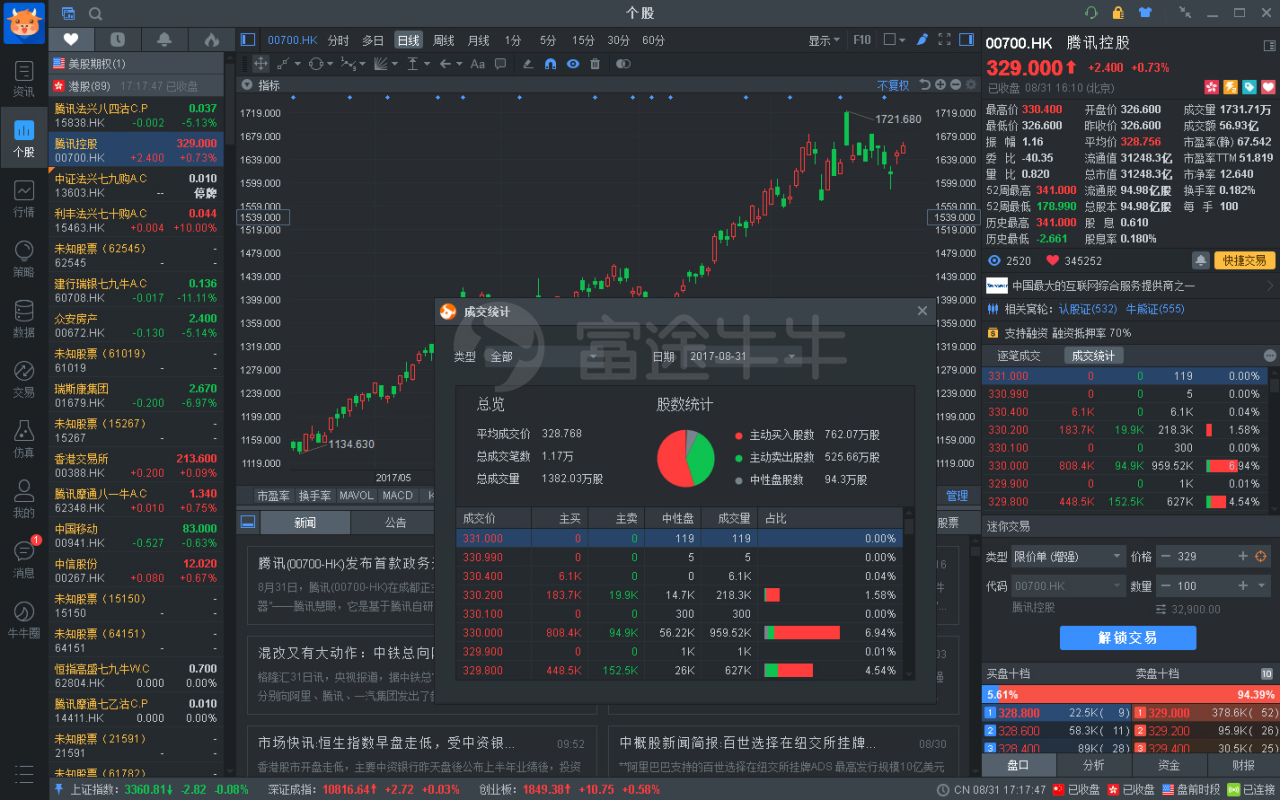Screen dimensions: 1280x800
Task: Toggle the left panel layout icon in chart header
Action: (x=248, y=40)
